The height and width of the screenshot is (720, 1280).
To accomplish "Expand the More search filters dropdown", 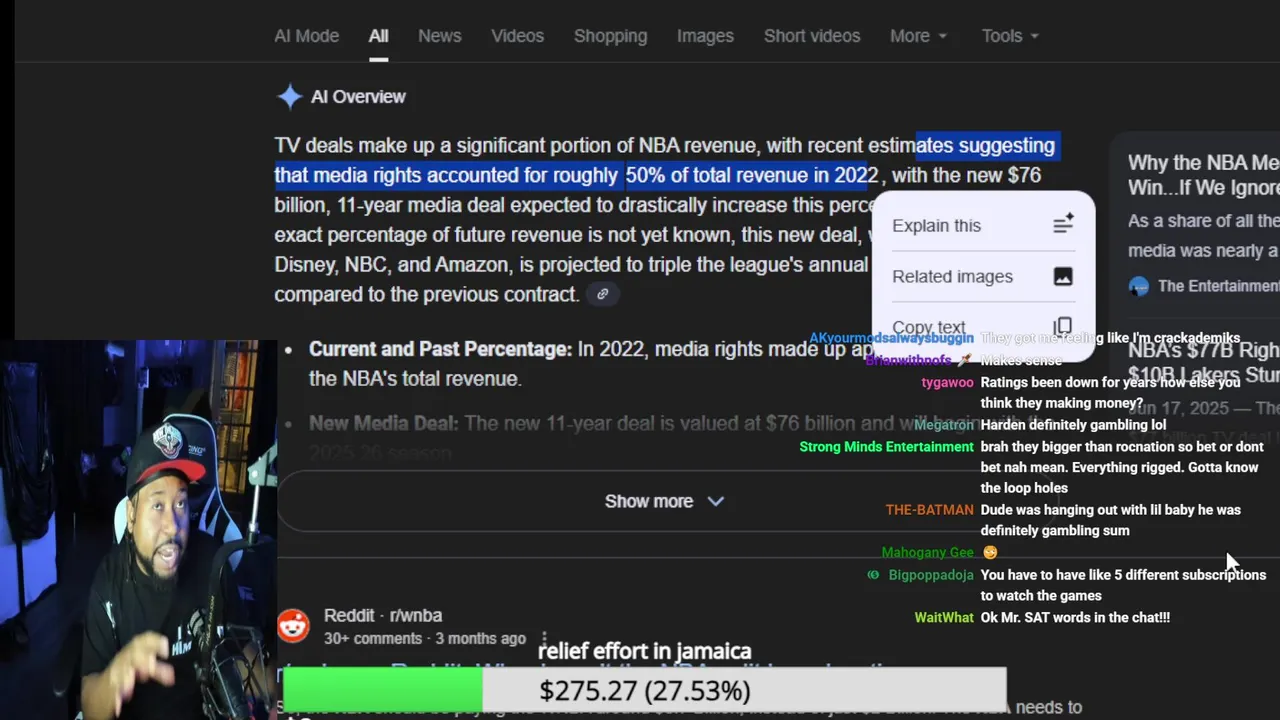I will [918, 36].
